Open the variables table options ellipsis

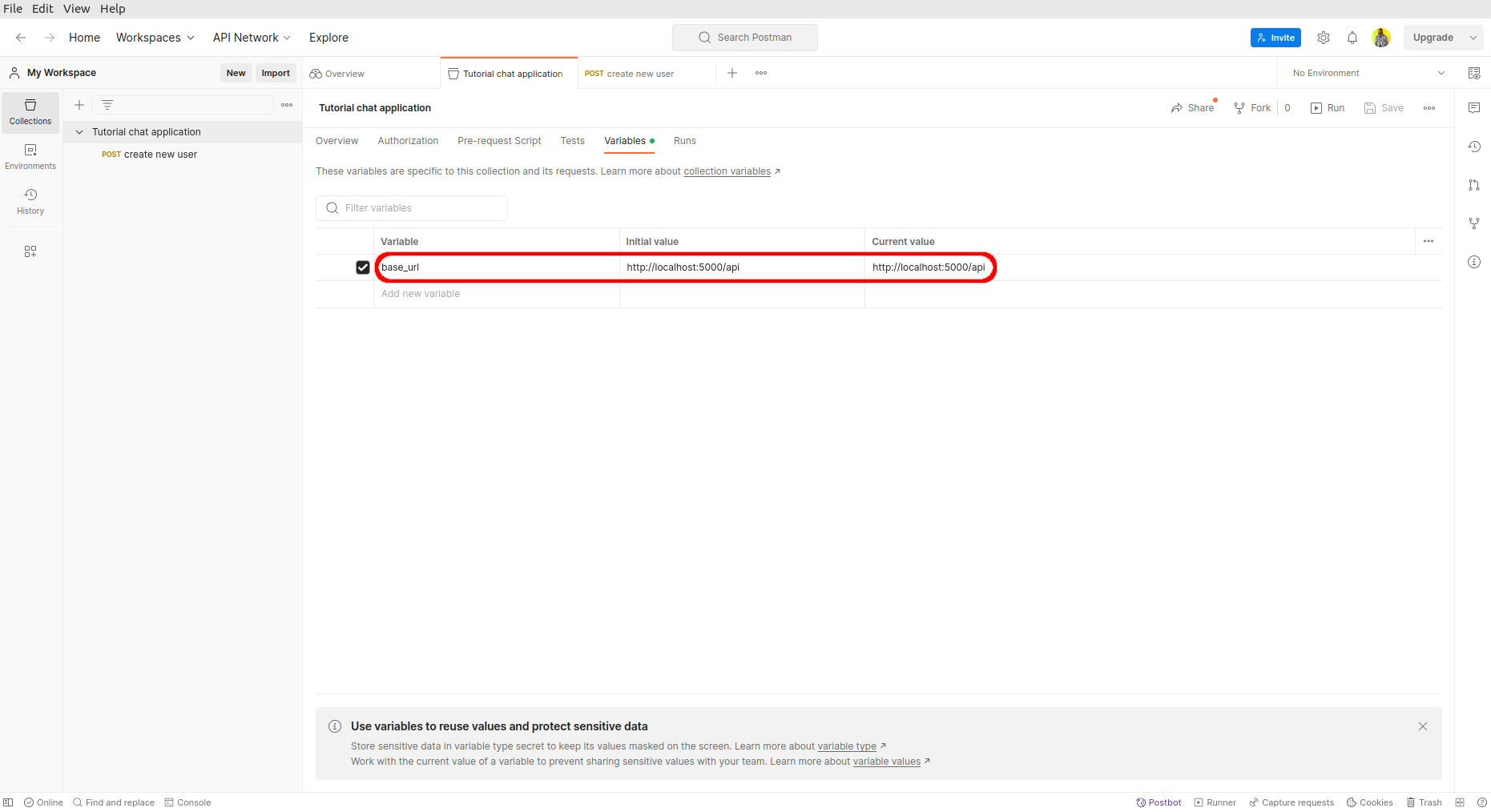click(1429, 241)
